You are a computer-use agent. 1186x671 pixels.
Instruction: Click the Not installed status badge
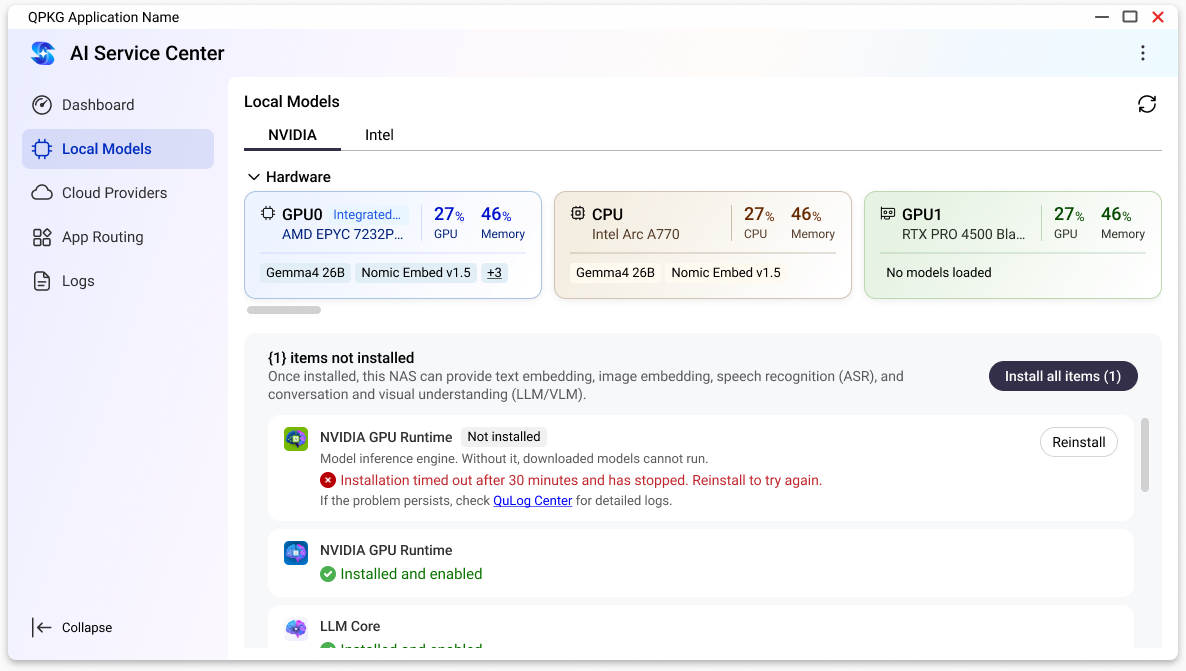point(504,436)
